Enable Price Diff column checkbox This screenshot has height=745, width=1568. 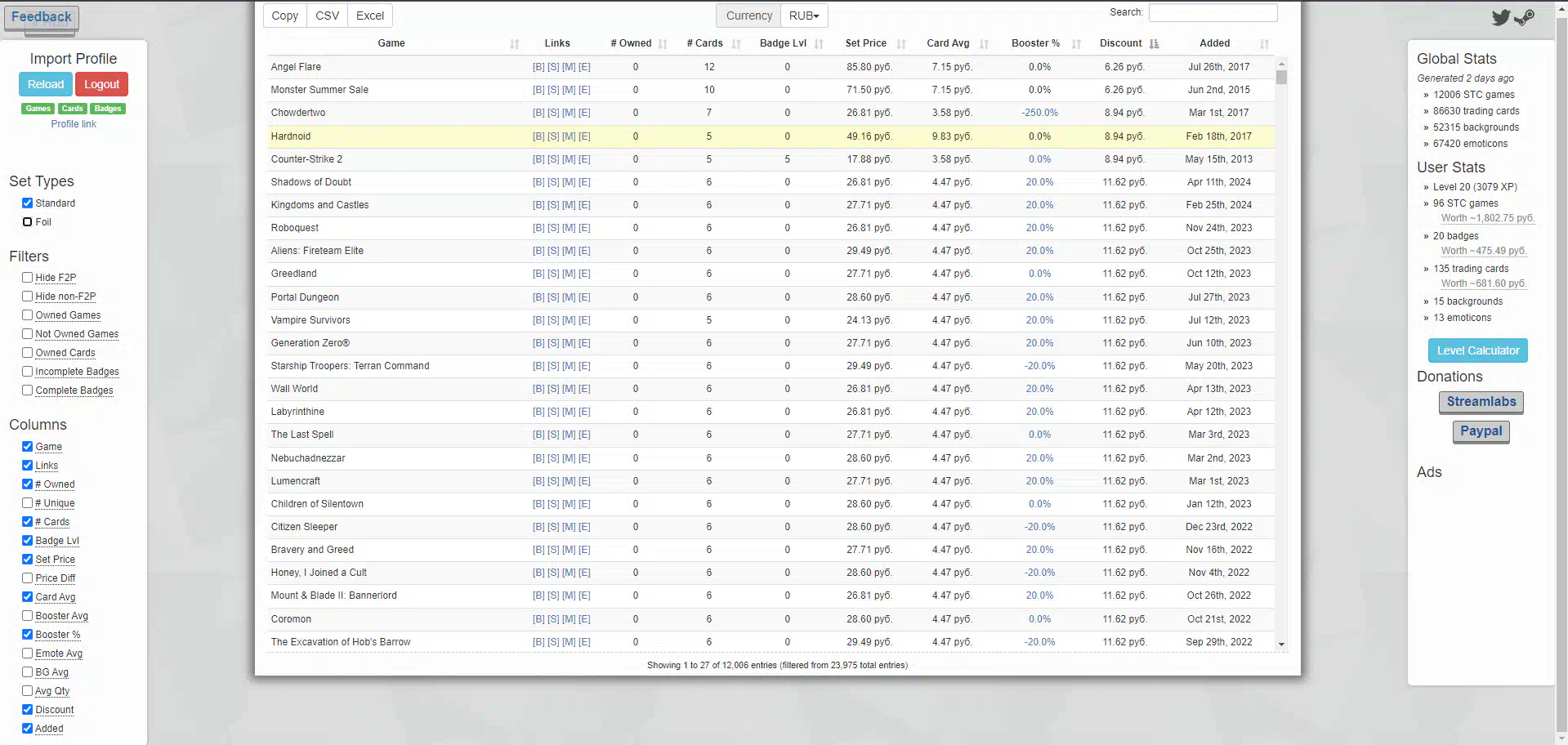tap(27, 578)
